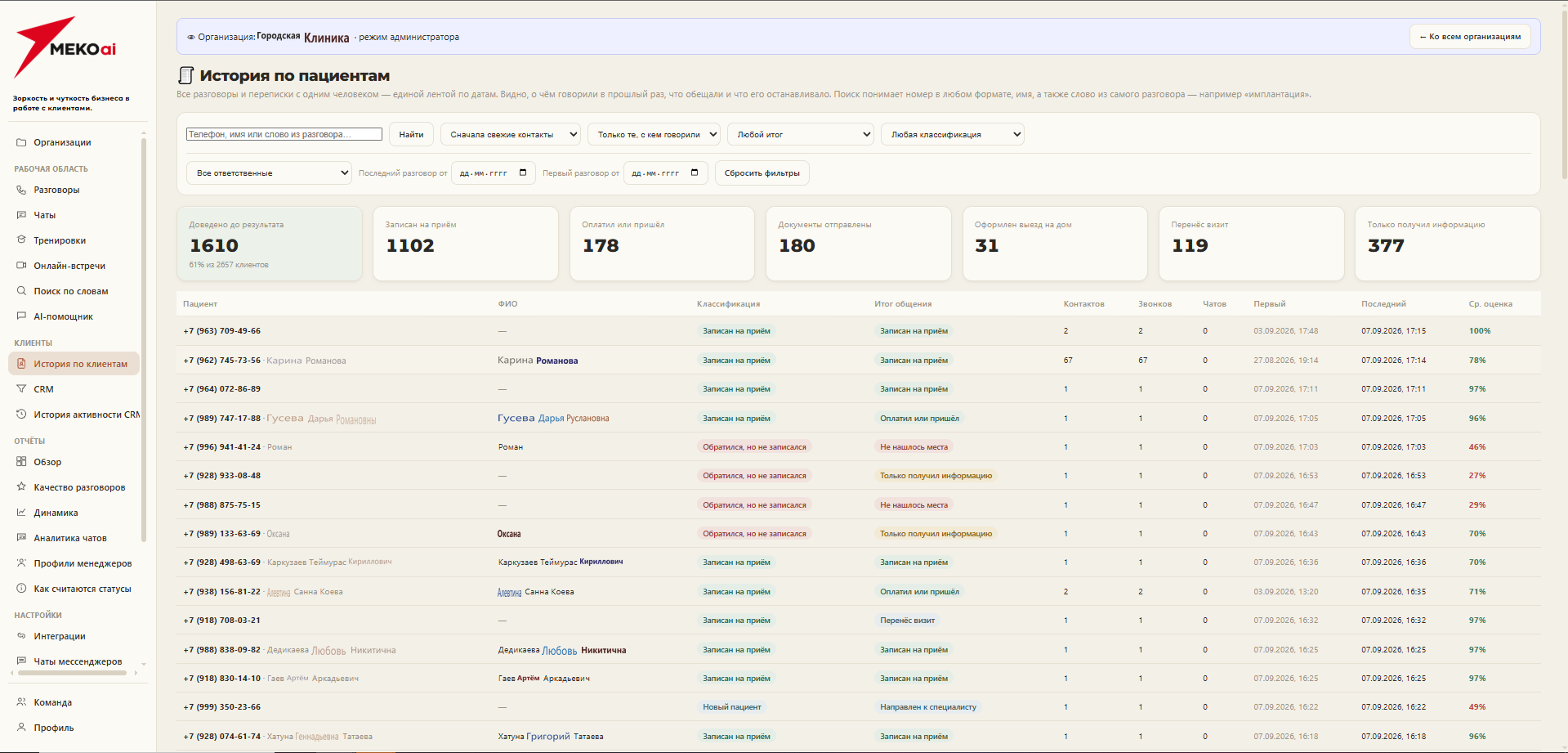1568x753 pixels.
Task: Click the Команда people icon
Action: pyautogui.click(x=21, y=702)
